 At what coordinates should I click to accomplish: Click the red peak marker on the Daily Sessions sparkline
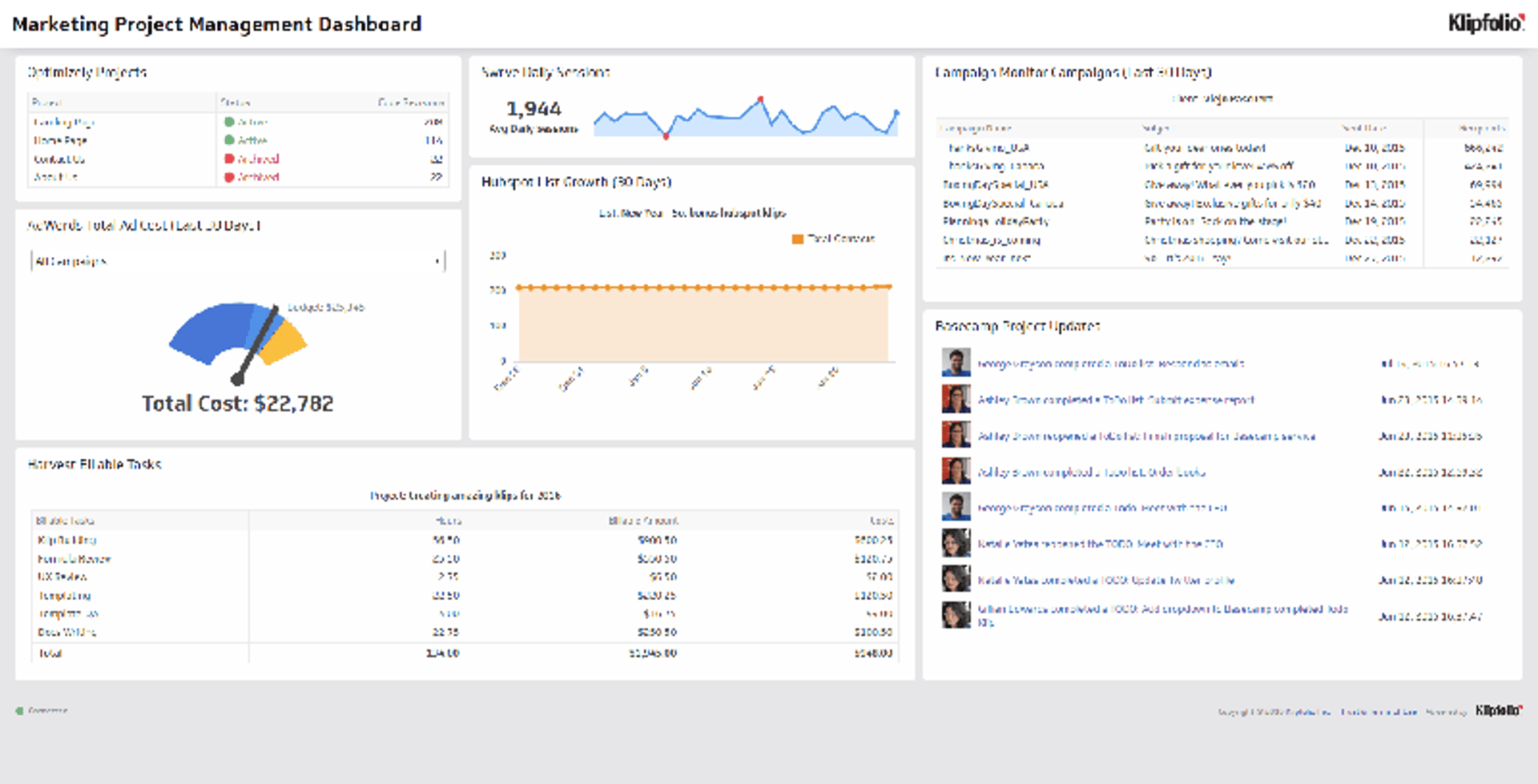(x=761, y=99)
